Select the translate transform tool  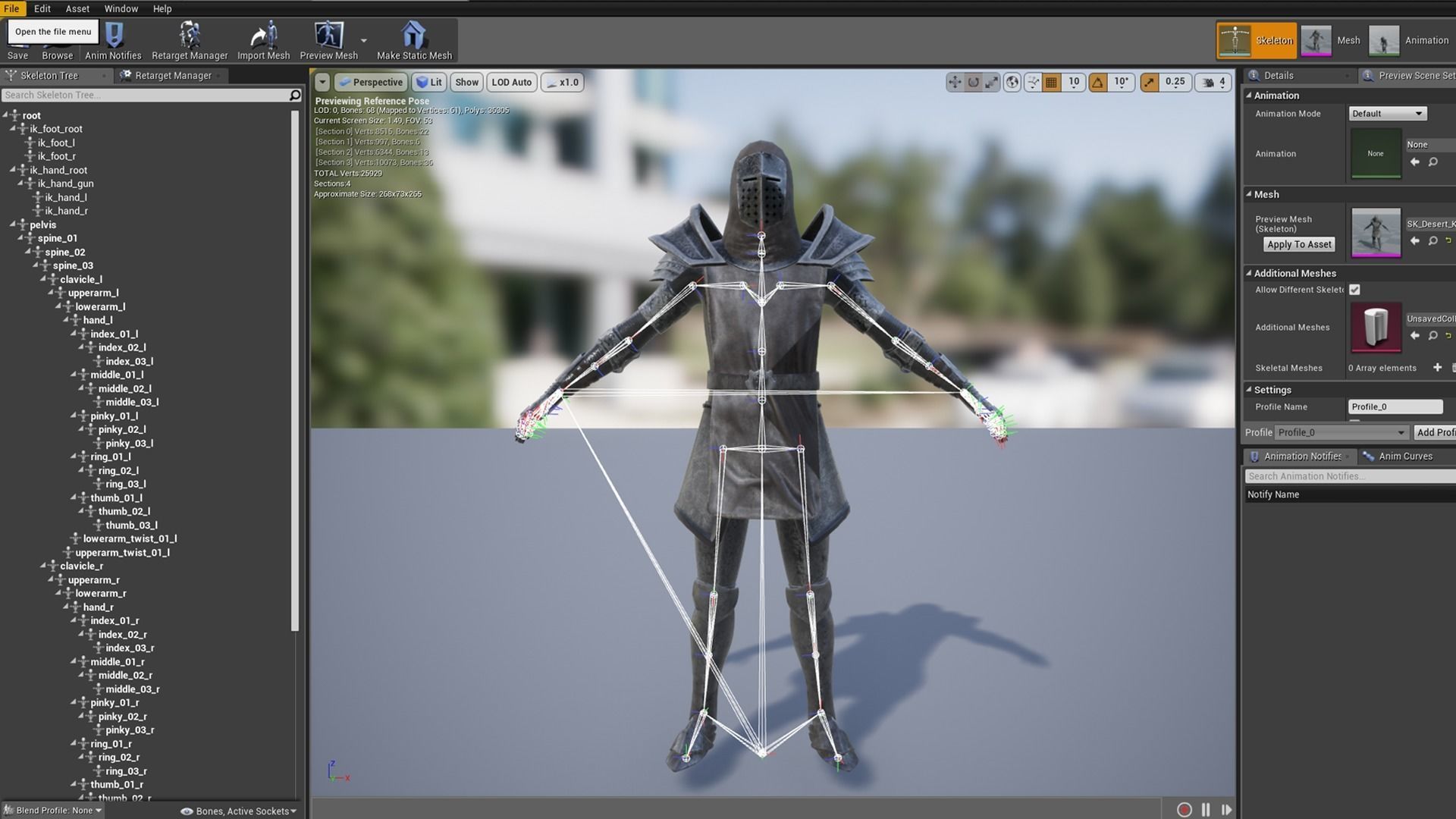(954, 82)
